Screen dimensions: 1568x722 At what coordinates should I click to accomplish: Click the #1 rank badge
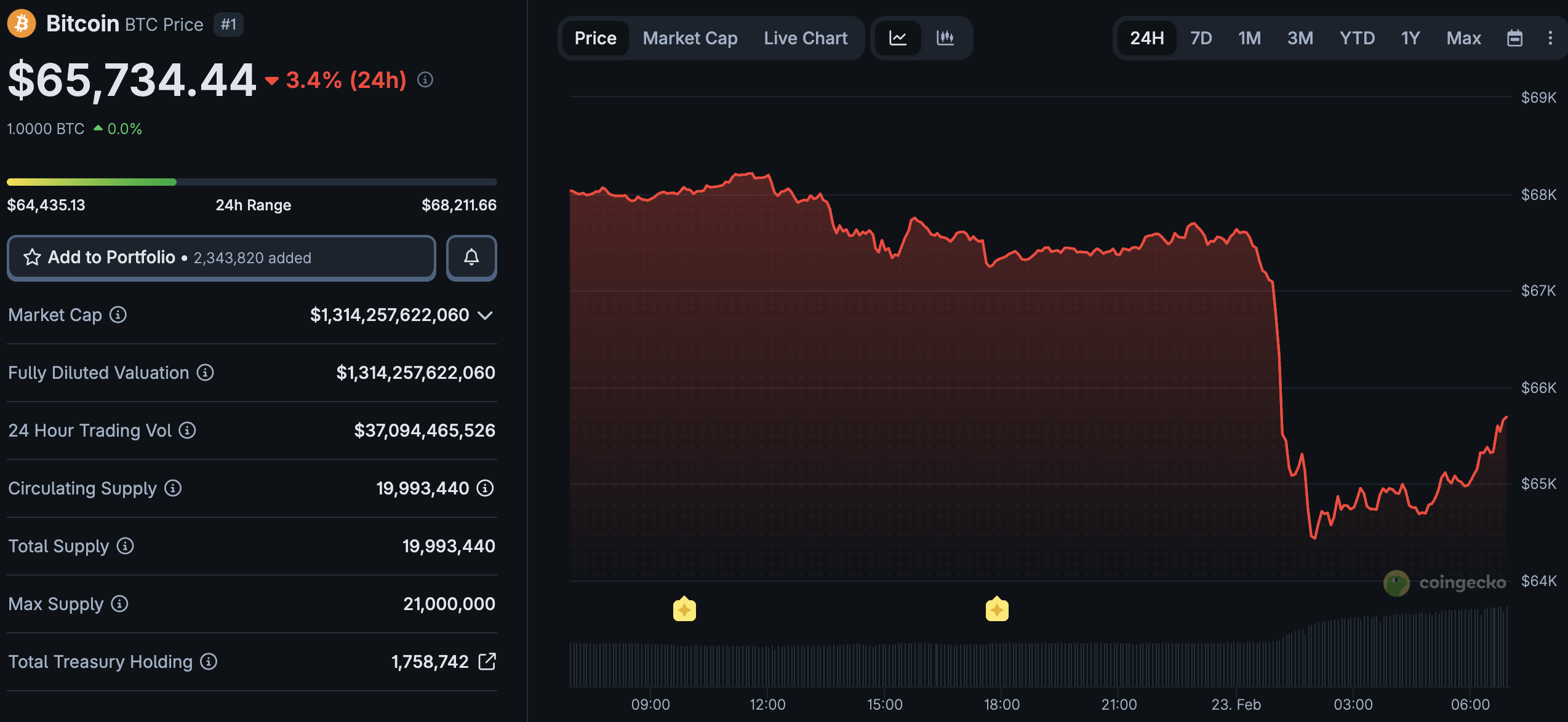pos(228,25)
